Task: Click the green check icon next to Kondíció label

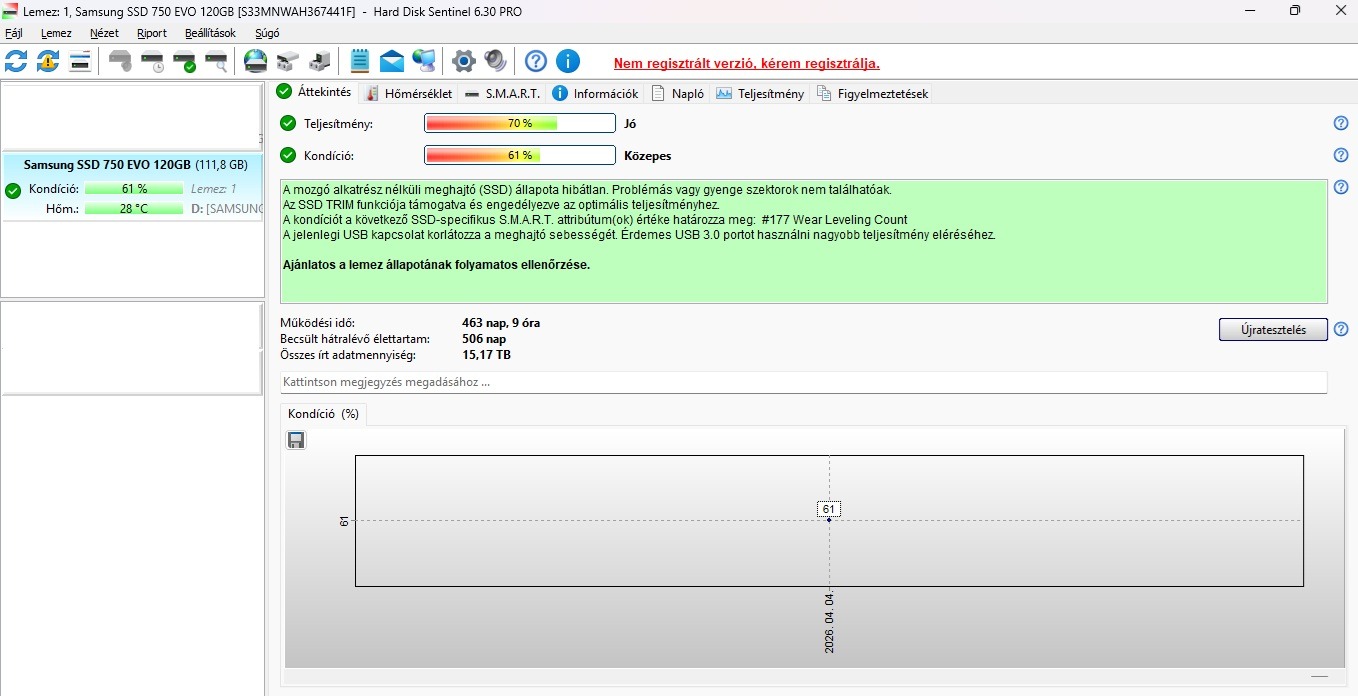Action: tap(288, 155)
